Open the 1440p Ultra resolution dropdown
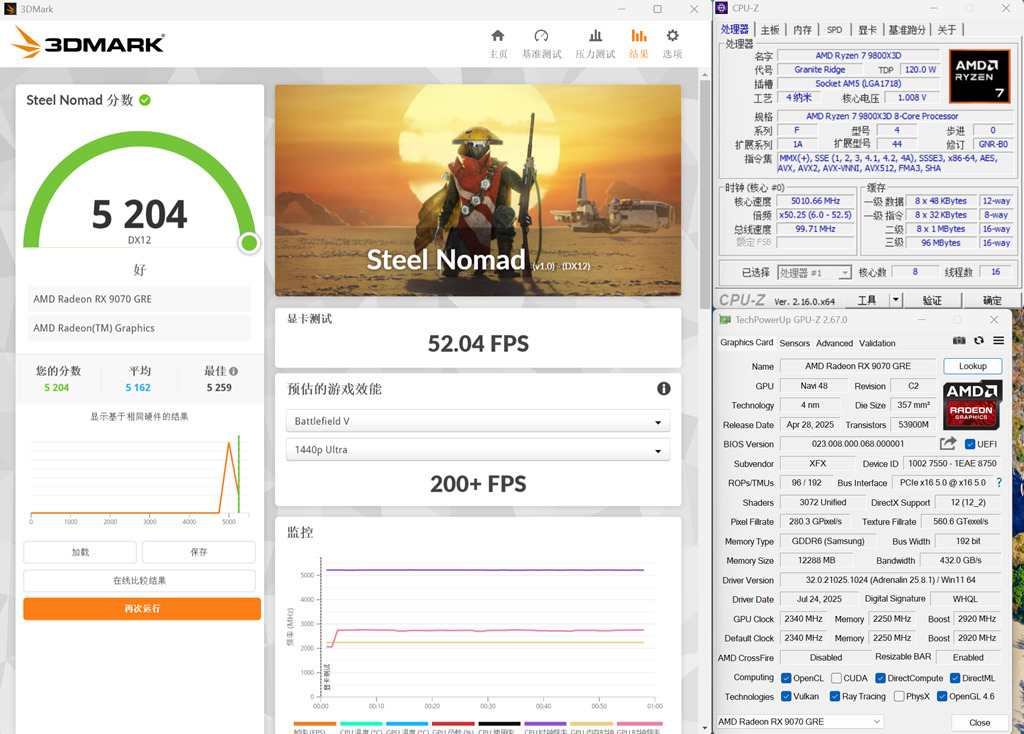Viewport: 1024px width, 734px height. (x=478, y=450)
